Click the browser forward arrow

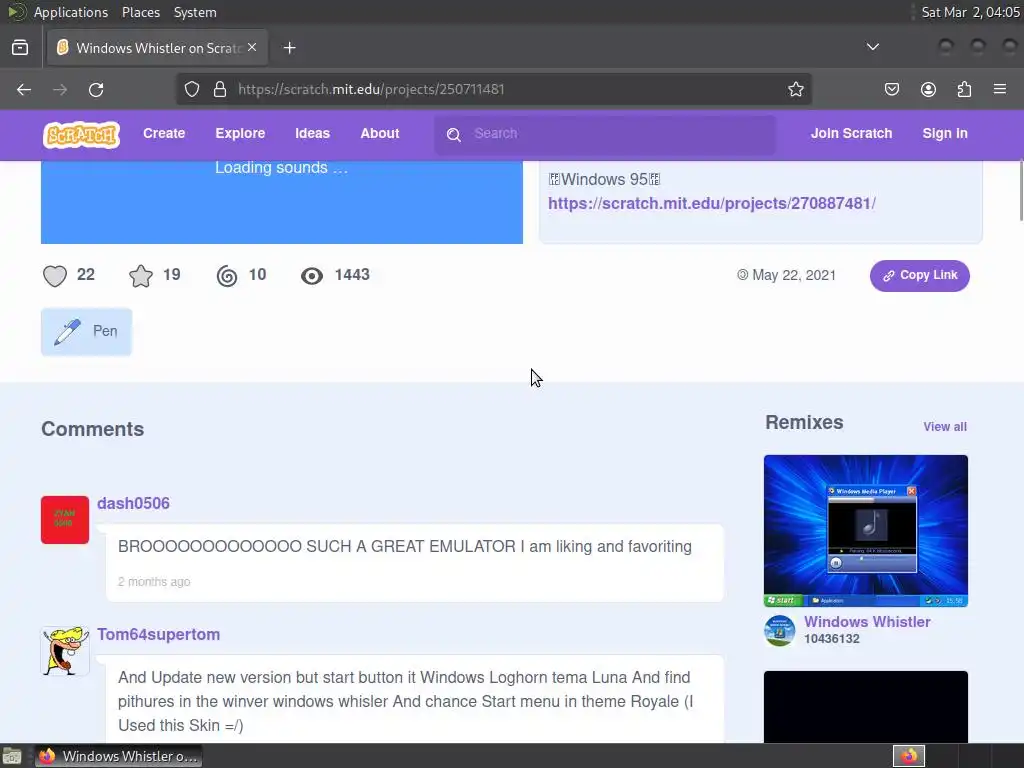tap(60, 89)
